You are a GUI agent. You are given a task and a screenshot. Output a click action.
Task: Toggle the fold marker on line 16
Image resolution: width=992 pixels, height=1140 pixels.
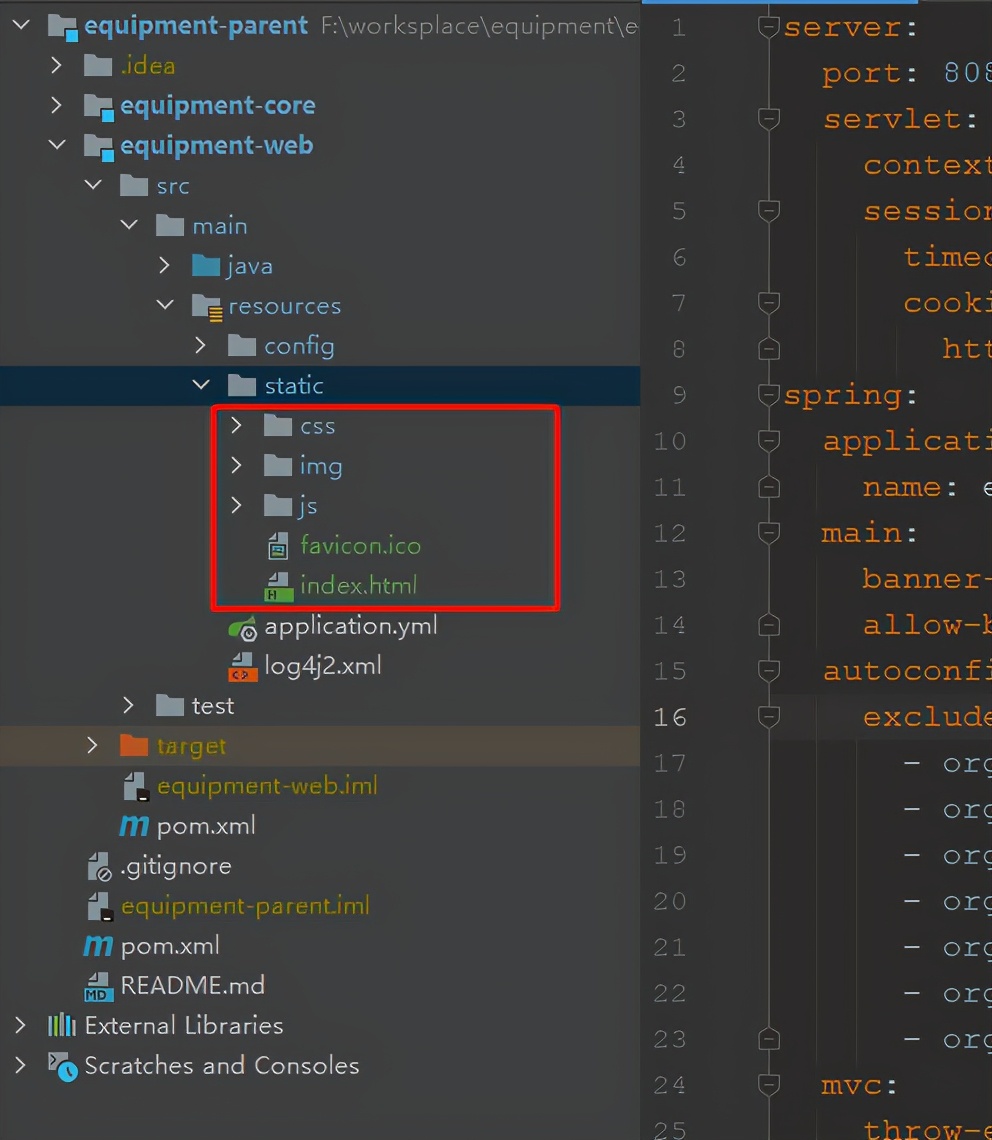pyautogui.click(x=768, y=717)
